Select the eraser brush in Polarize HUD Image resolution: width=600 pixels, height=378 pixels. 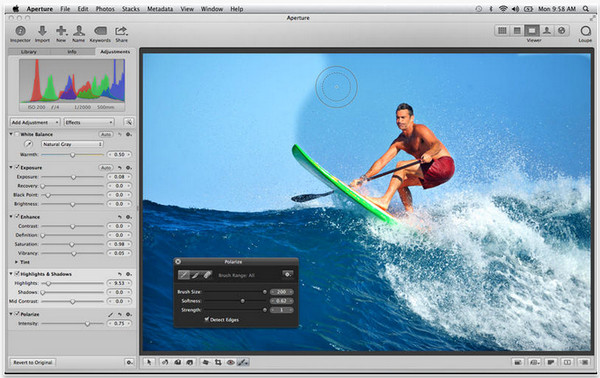pyautogui.click(x=207, y=275)
